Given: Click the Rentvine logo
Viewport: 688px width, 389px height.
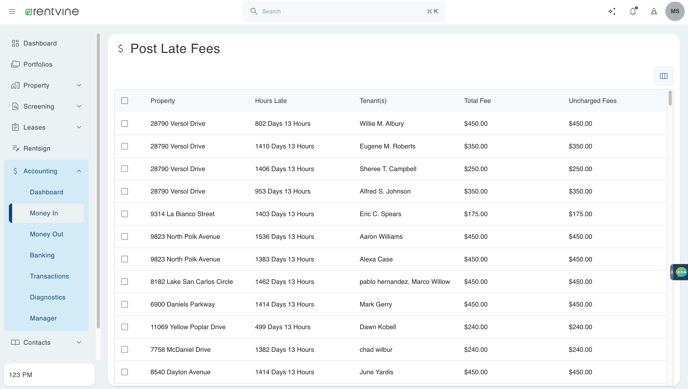Looking at the screenshot, I should pos(52,11).
